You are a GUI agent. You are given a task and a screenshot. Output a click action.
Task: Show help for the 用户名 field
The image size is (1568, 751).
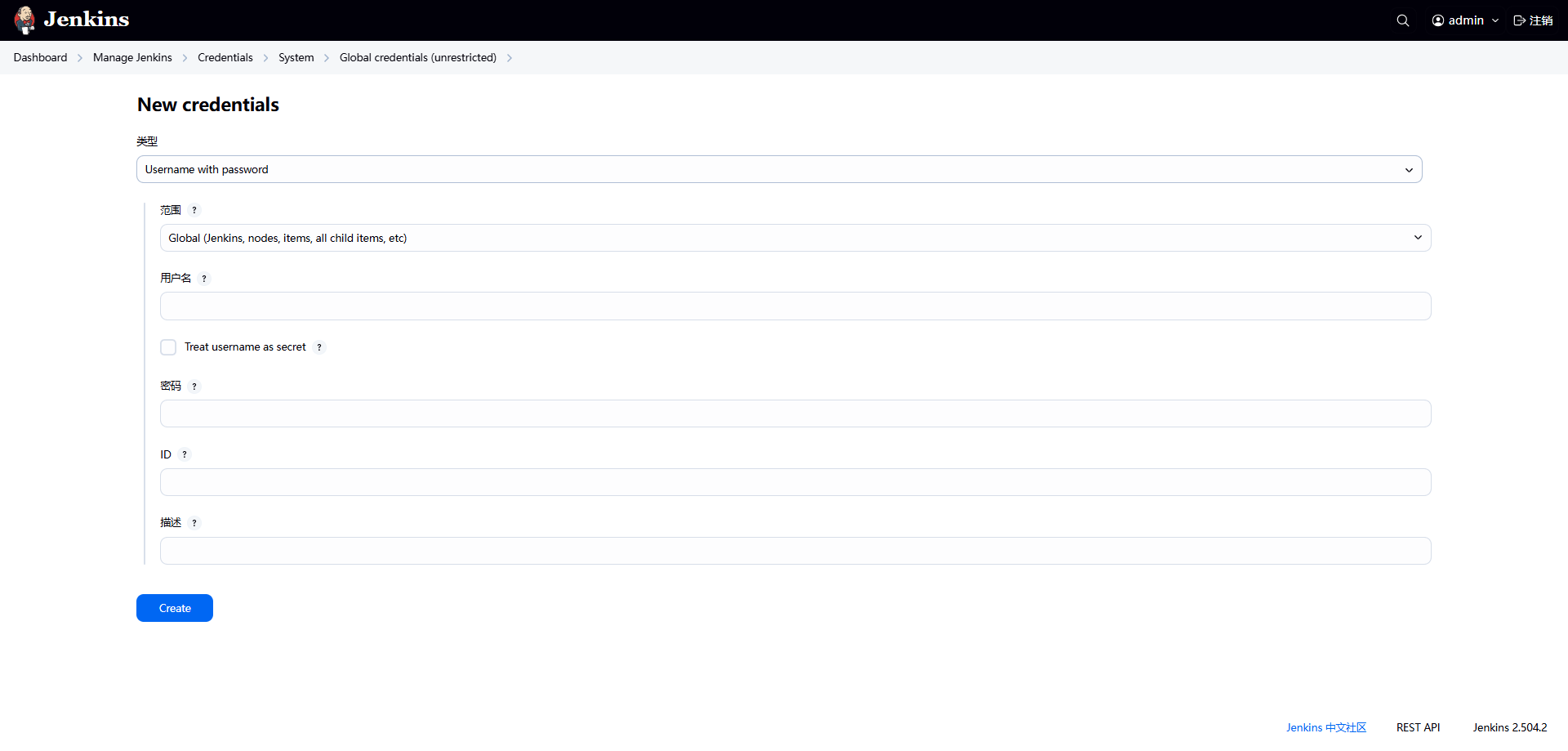pyautogui.click(x=204, y=279)
